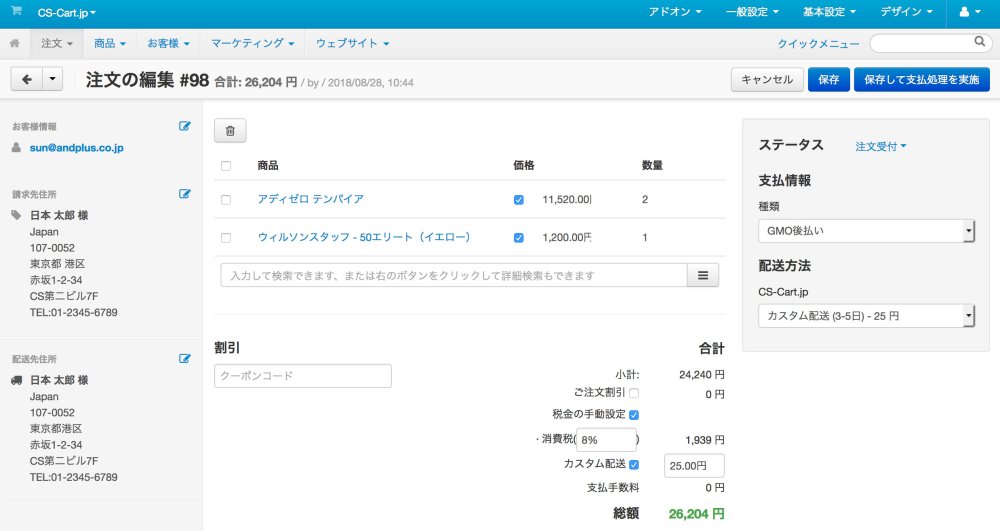Click the 24,240 円 subtotal value

coord(702,375)
